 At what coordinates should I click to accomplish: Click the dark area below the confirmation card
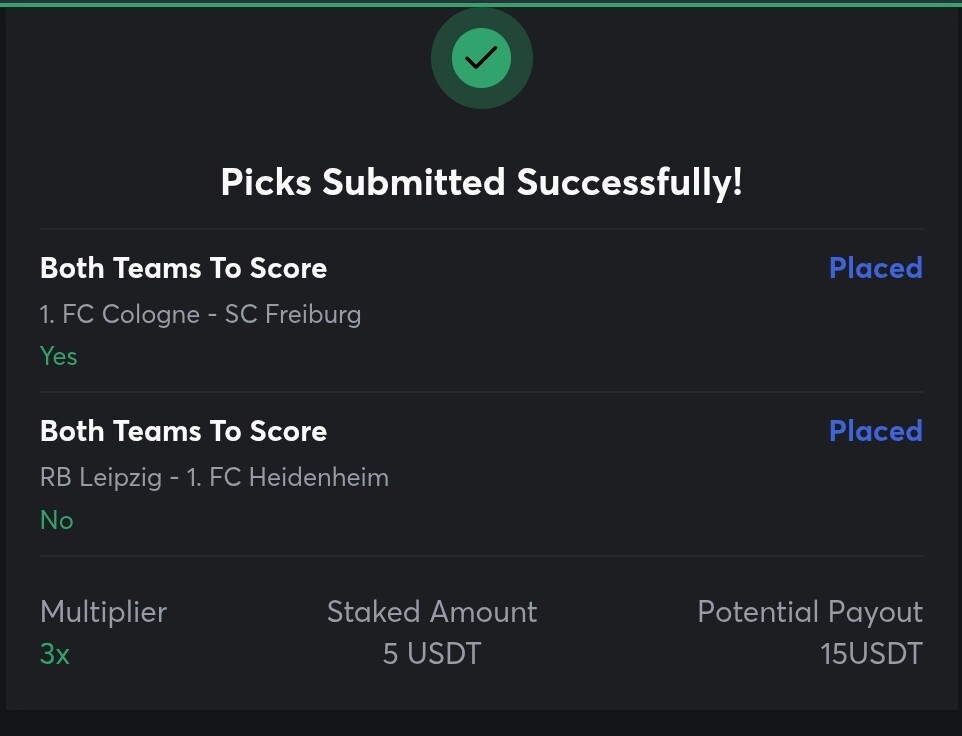click(x=481, y=724)
